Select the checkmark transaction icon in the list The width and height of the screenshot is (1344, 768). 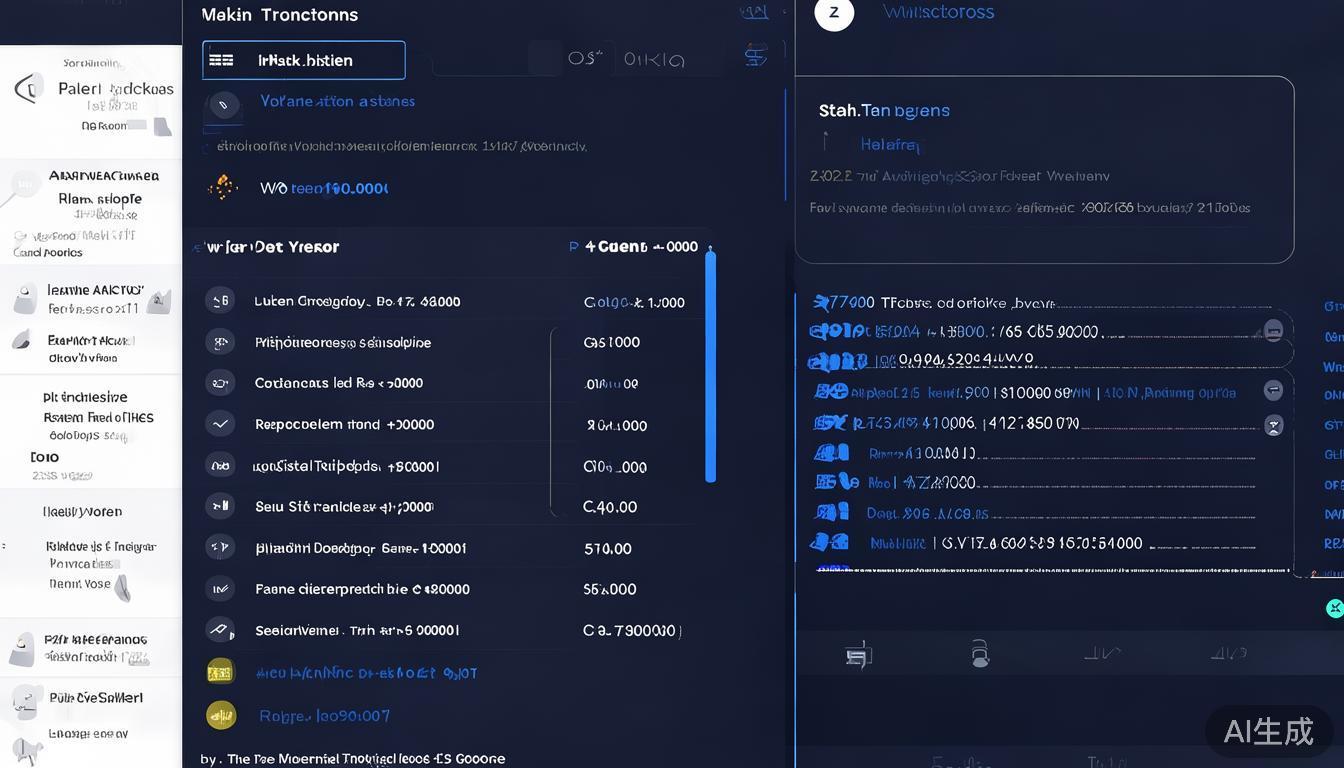[220, 423]
